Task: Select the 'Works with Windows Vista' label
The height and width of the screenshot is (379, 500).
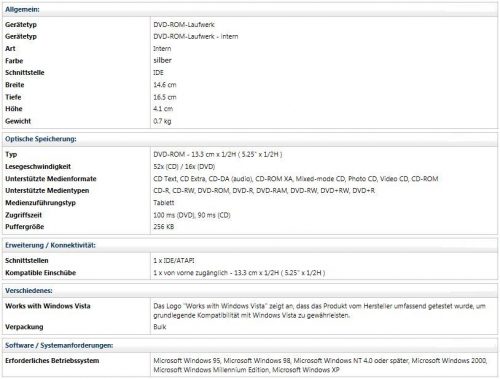Action: tap(48, 306)
